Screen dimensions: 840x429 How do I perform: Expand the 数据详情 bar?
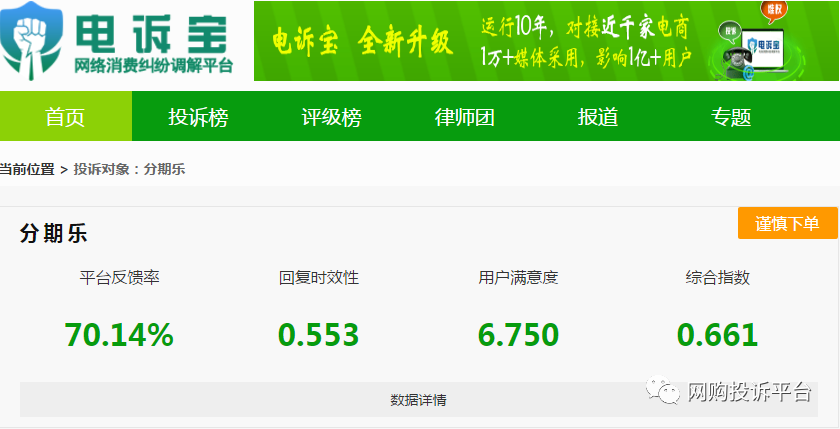(418, 400)
